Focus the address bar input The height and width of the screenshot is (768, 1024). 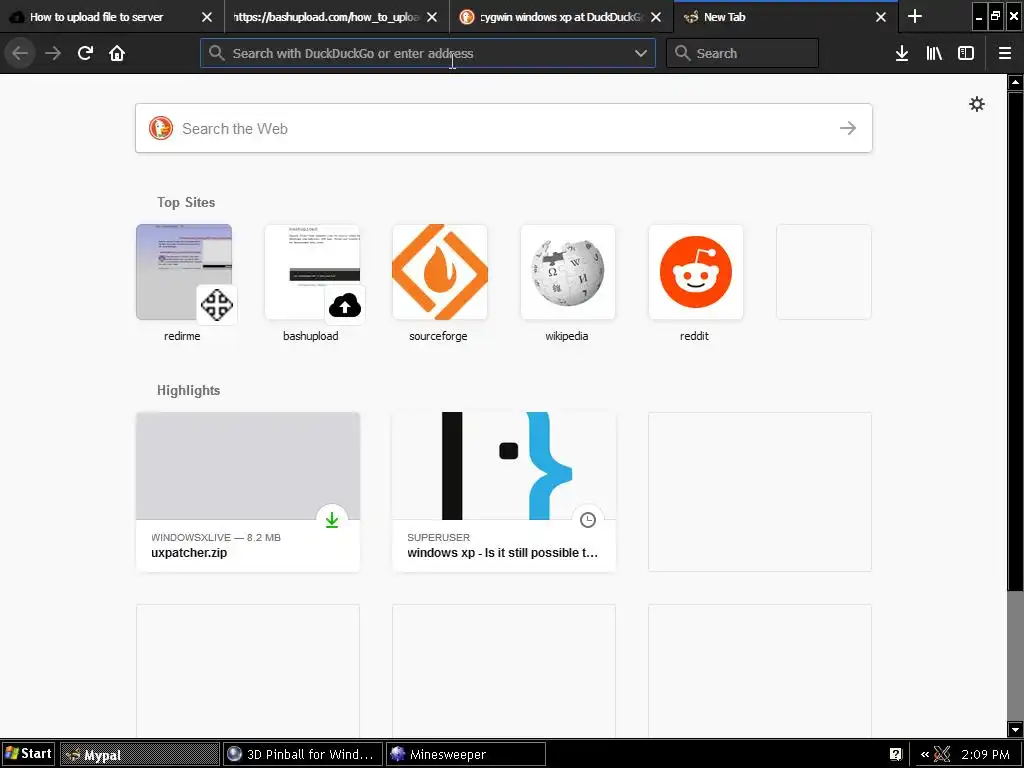point(428,53)
